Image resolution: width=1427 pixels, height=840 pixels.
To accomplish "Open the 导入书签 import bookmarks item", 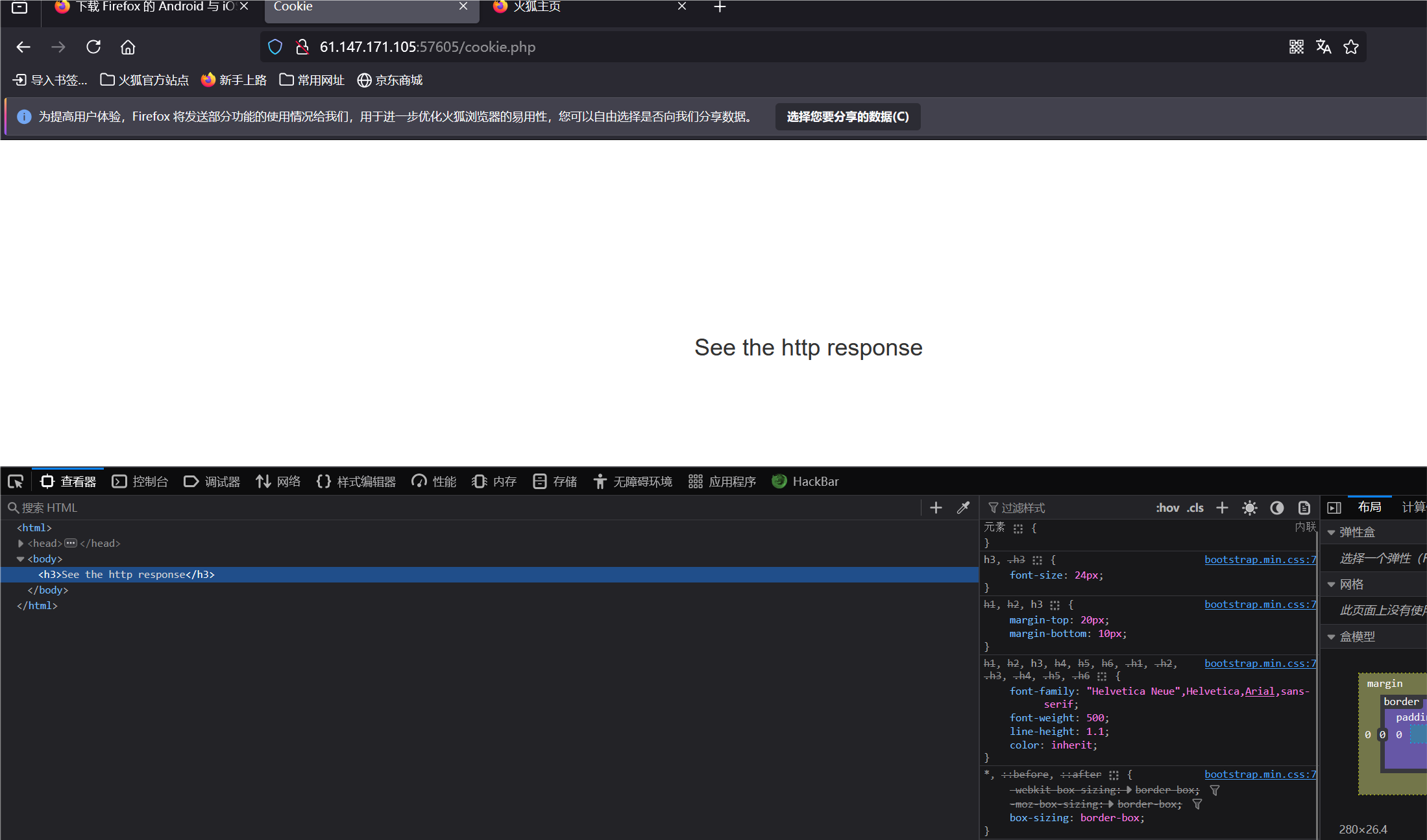I will coord(50,80).
